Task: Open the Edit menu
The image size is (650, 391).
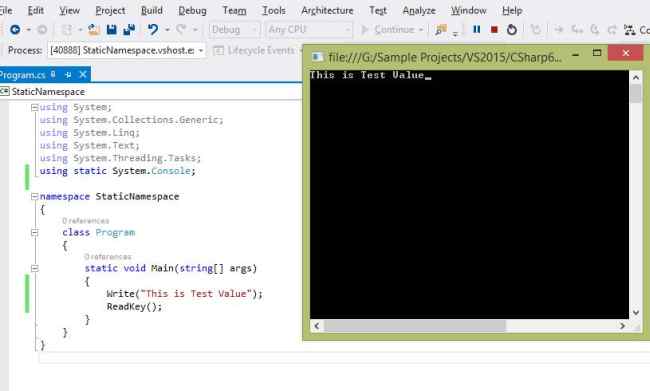Action: pos(36,10)
